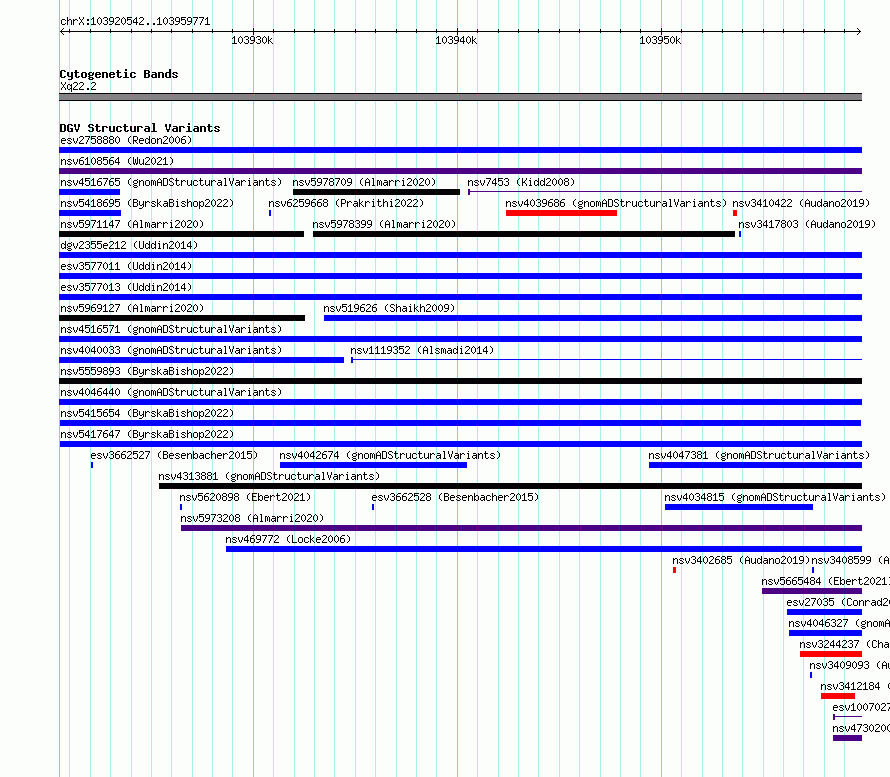890x777 pixels.
Task: Click the gray Xq22.2 cytogenetic band bar
Action: [x=460, y=97]
